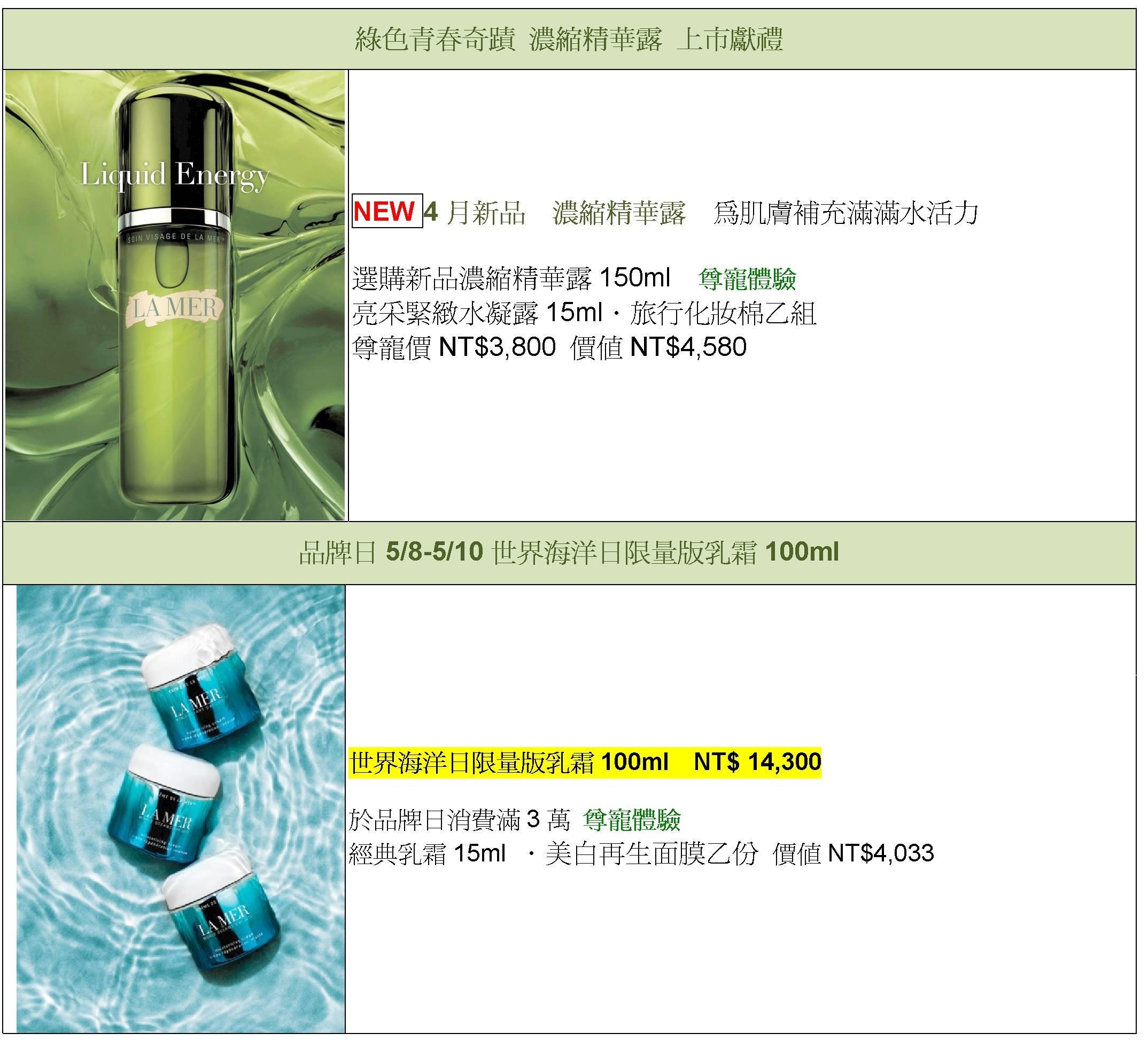Image resolution: width=1148 pixels, height=1049 pixels.
Task: Click the 4月新品 text
Action: coord(475,213)
